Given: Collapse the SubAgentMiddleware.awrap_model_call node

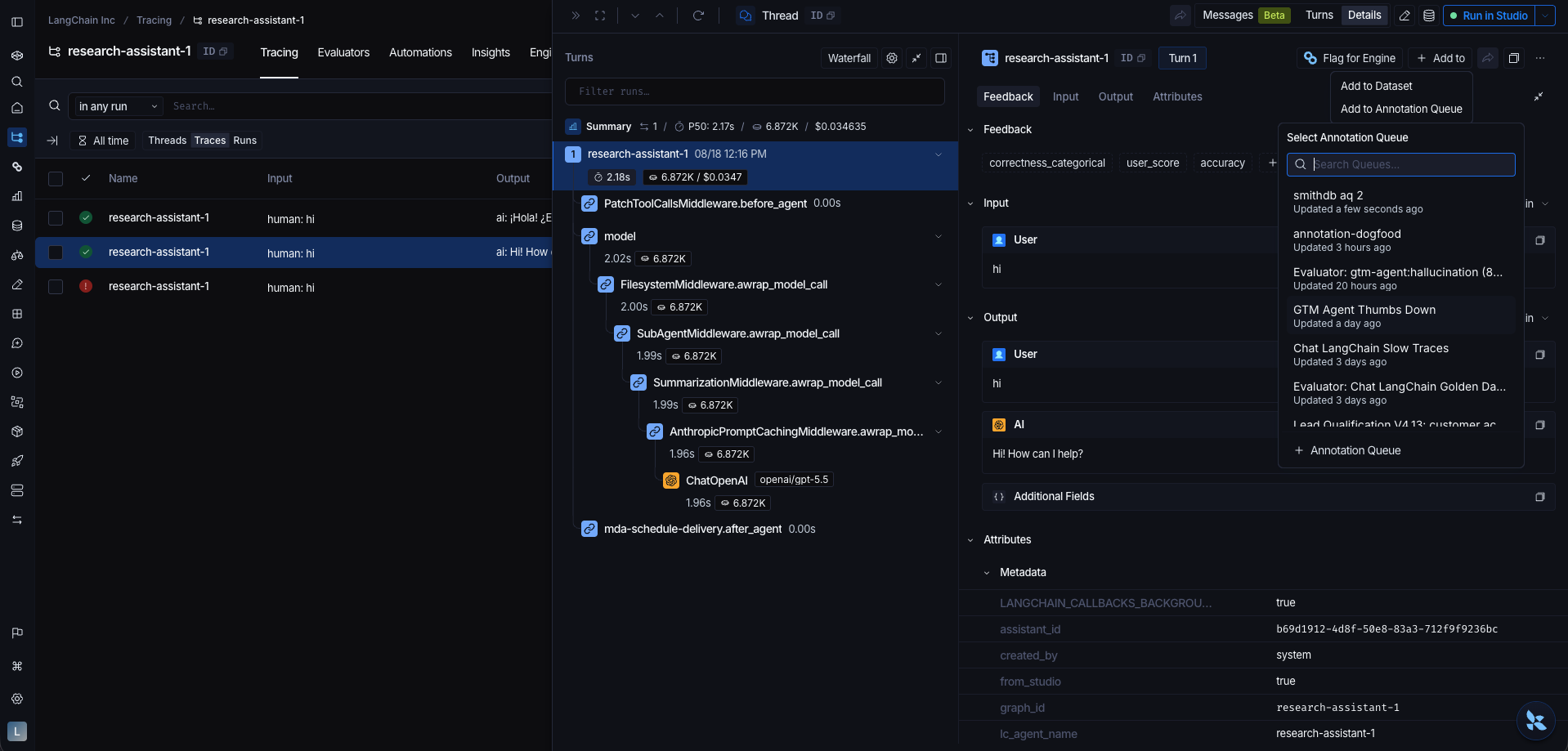Looking at the screenshot, I should (x=939, y=333).
